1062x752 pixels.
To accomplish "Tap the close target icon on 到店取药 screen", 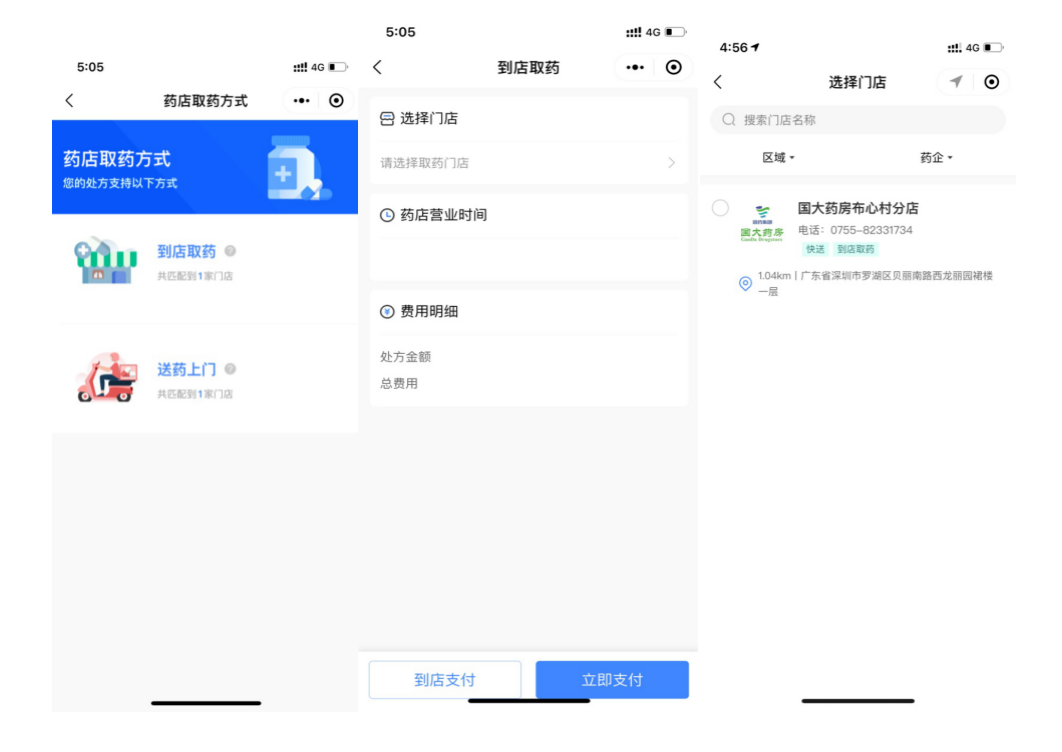I will coord(673,67).
